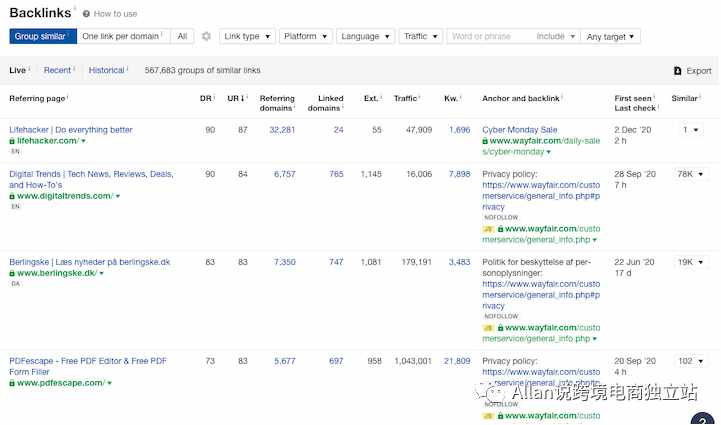
Task: Open keywords count 21,809
Action: tap(457, 361)
